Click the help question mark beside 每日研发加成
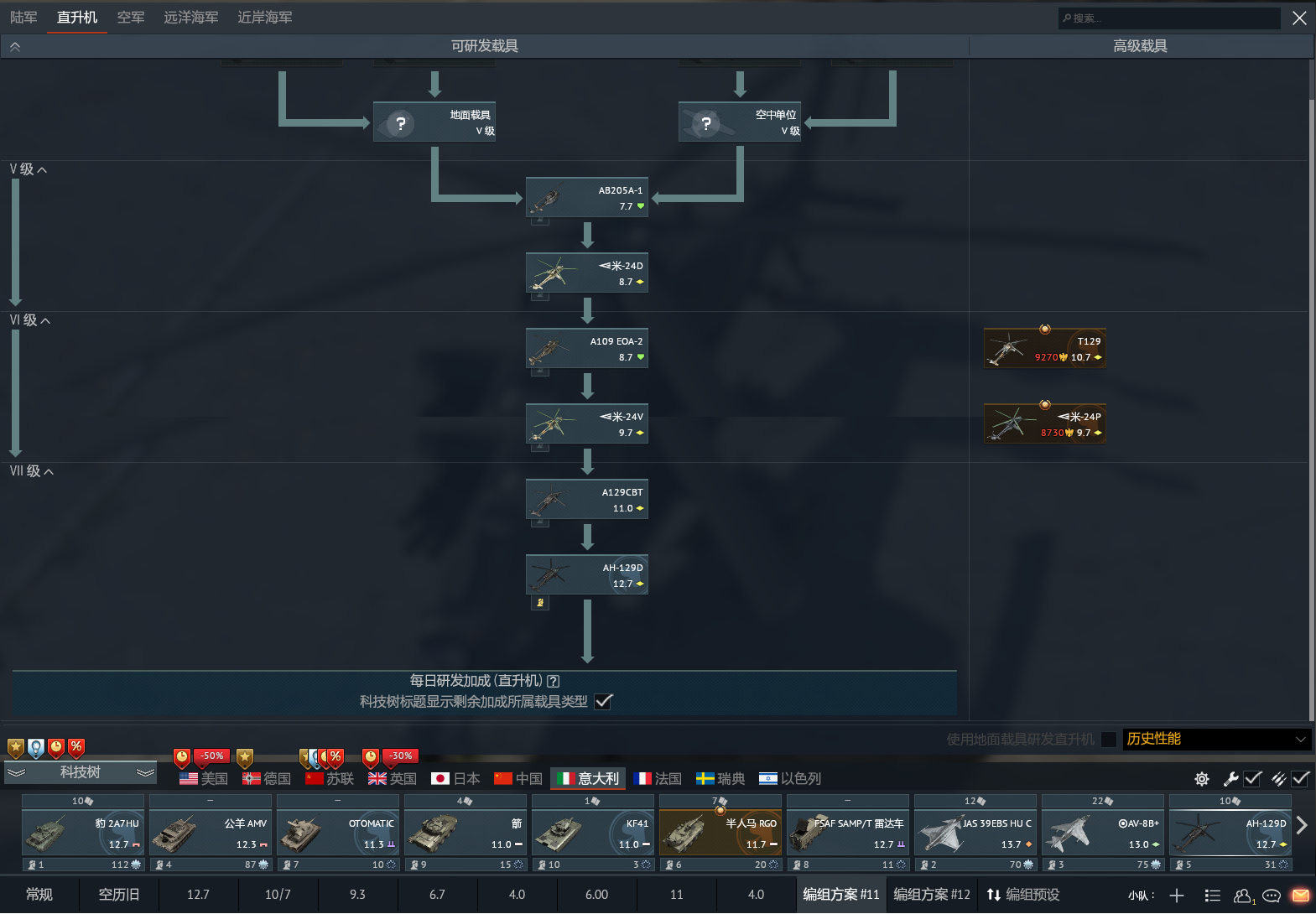Viewport: 1316px width, 914px height. tap(553, 682)
